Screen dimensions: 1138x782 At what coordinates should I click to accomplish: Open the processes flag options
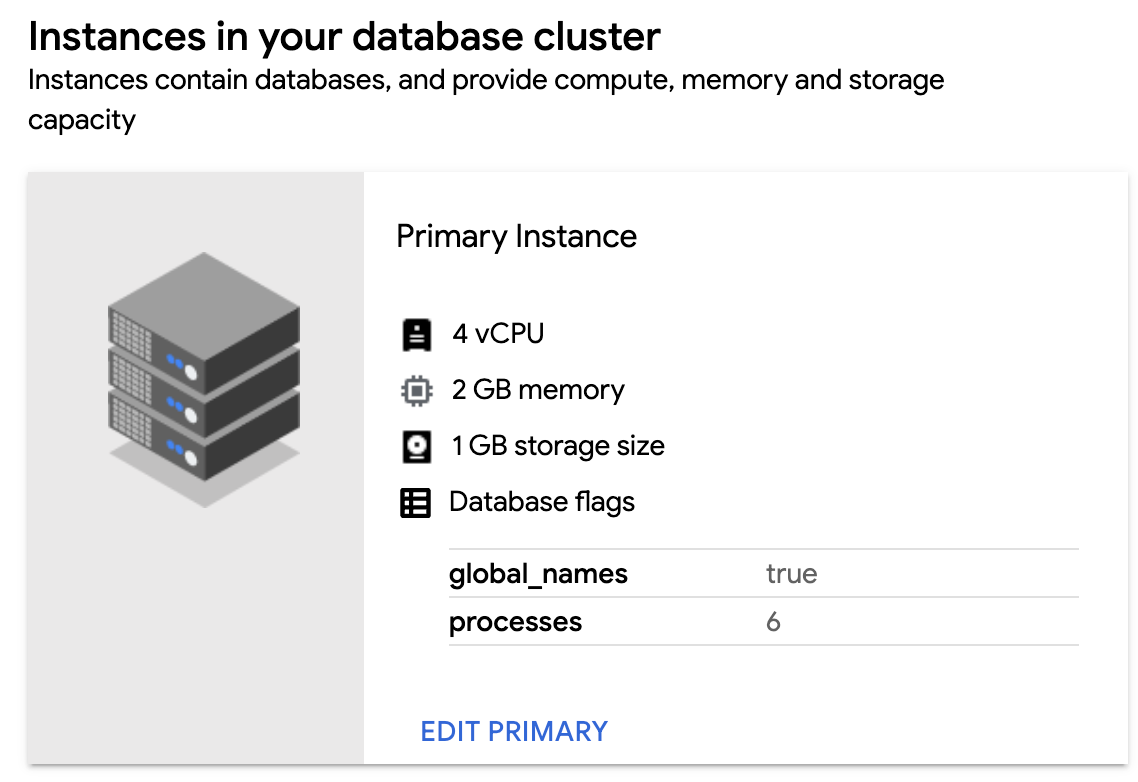coord(515,621)
